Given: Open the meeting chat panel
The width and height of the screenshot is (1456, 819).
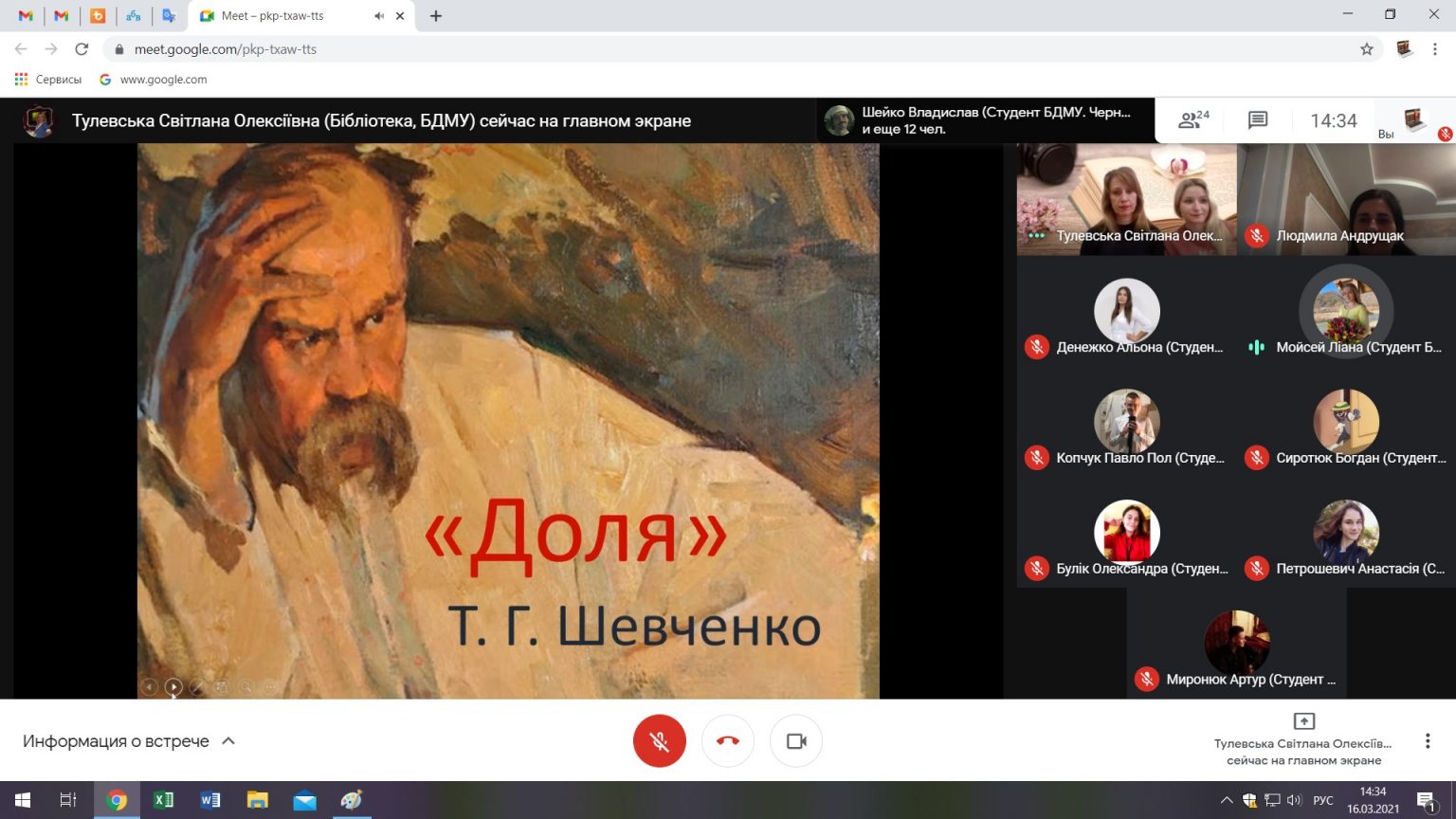Looking at the screenshot, I should 1258,120.
